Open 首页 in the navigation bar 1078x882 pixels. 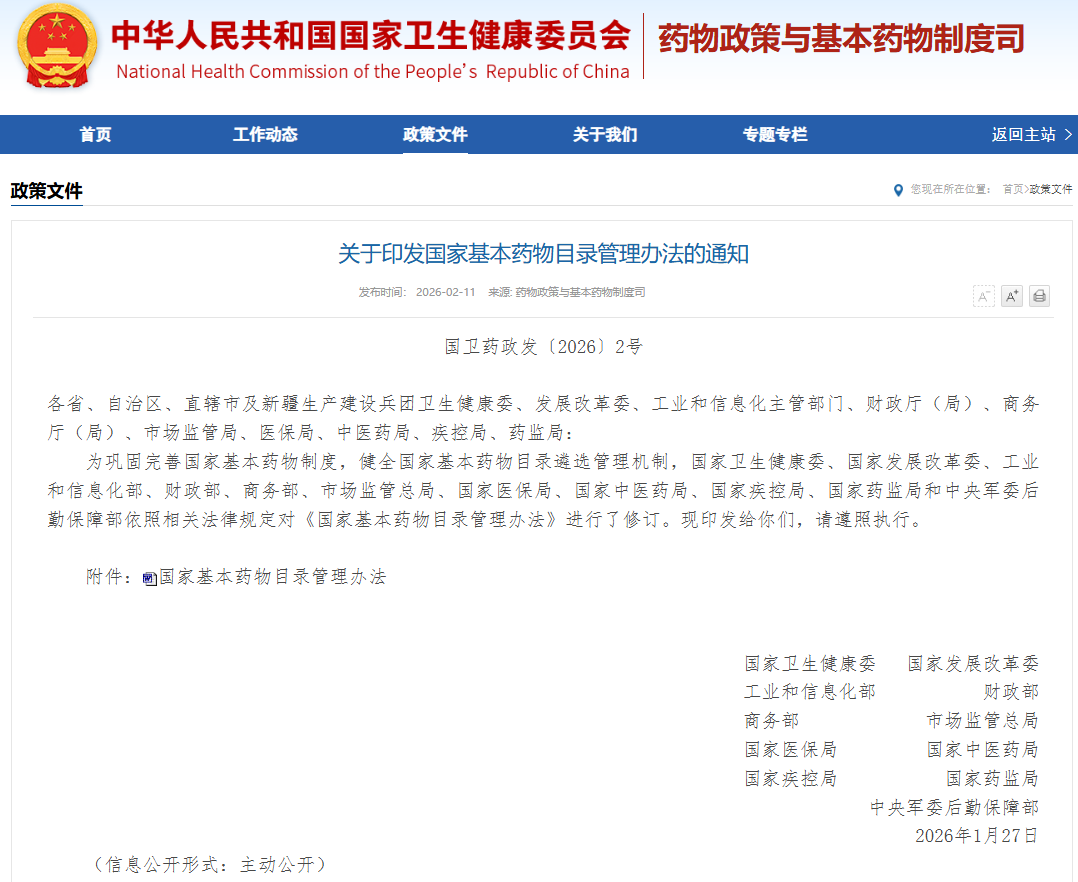click(x=95, y=135)
